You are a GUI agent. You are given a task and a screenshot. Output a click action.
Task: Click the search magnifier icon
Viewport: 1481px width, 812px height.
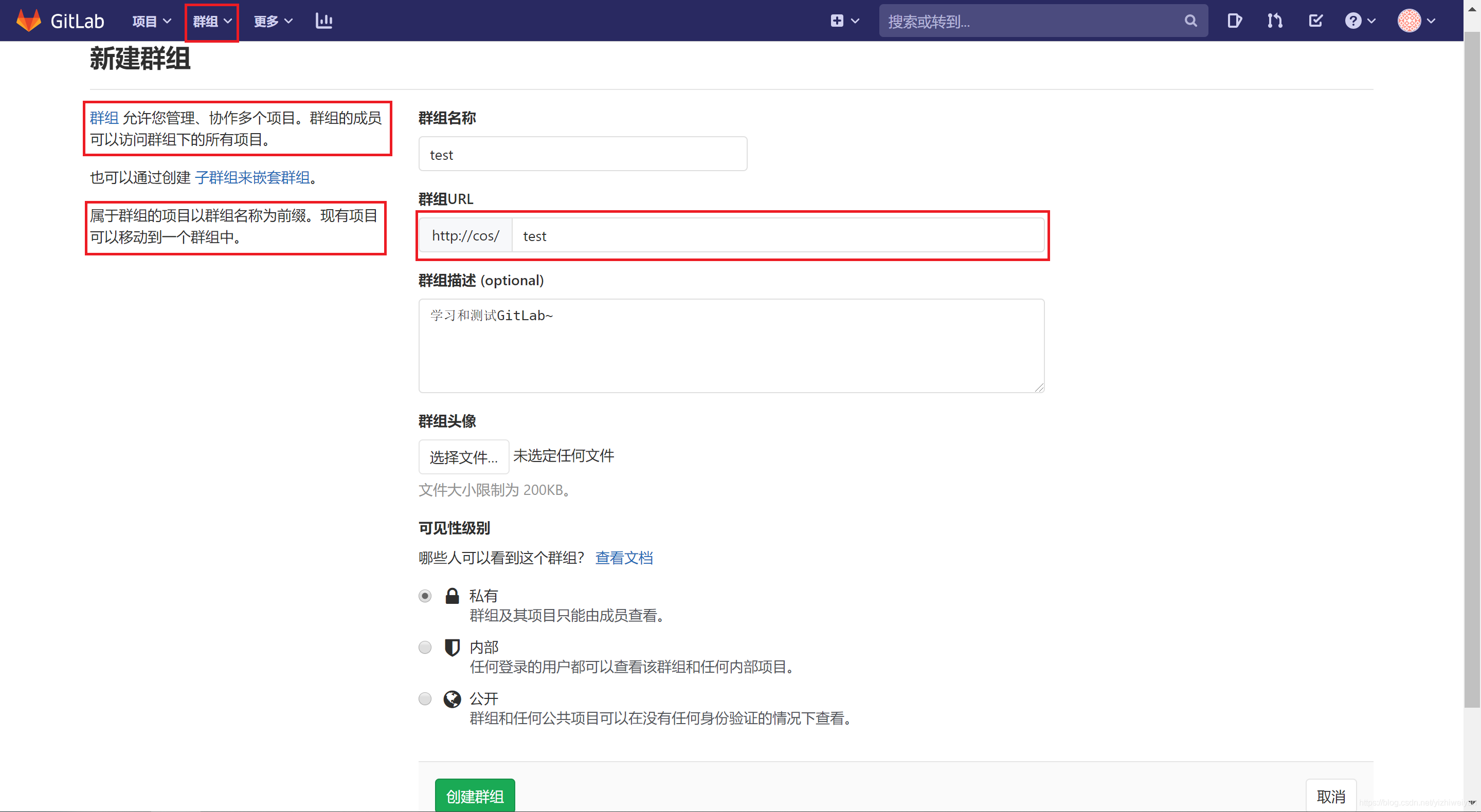pos(1190,21)
